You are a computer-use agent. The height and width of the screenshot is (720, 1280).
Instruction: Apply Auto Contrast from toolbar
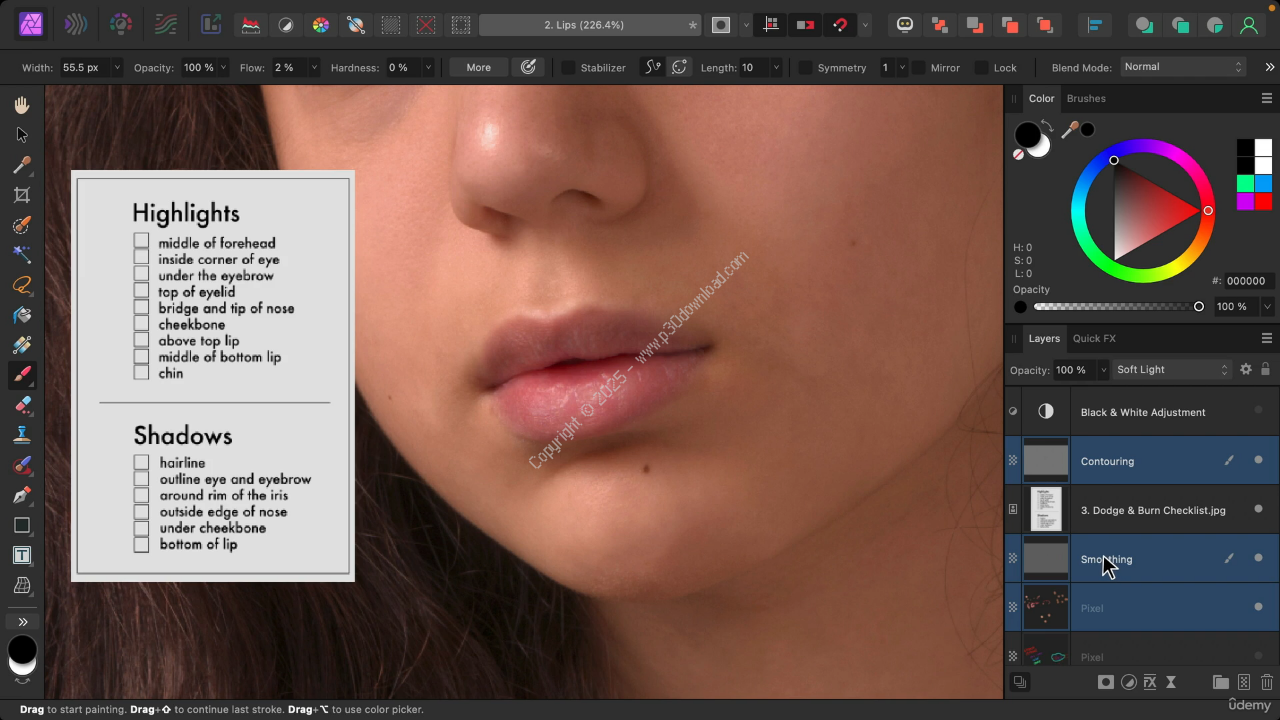click(286, 25)
